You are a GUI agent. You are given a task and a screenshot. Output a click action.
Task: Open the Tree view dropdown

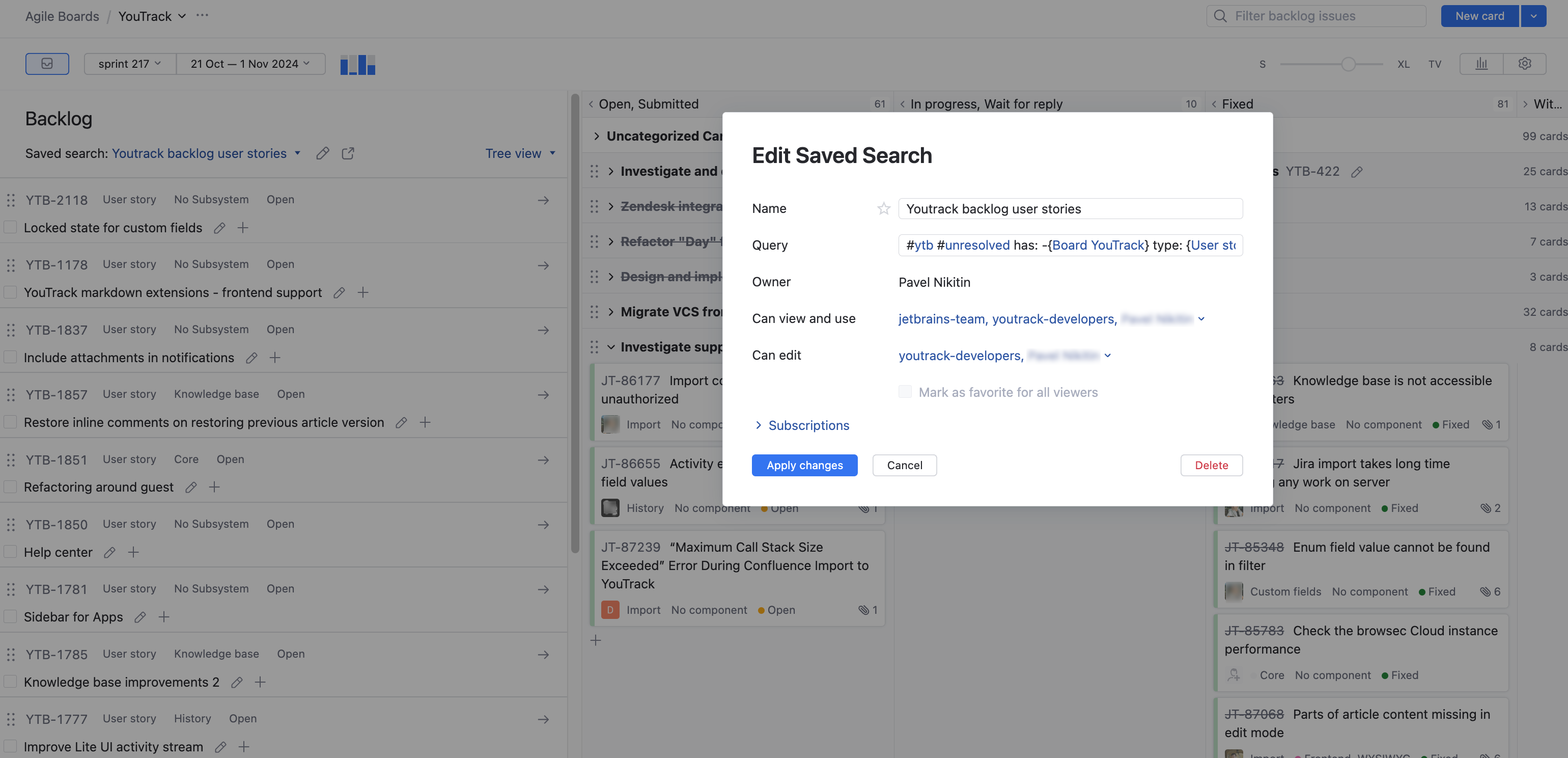coord(520,153)
